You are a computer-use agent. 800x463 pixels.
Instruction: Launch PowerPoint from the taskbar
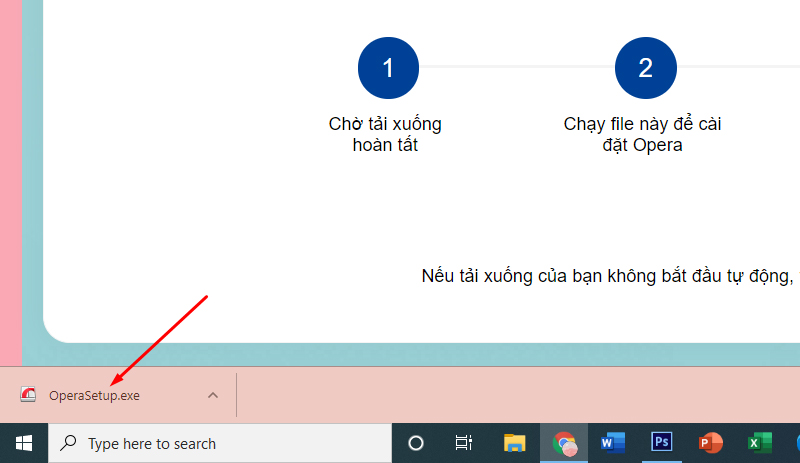tap(710, 443)
